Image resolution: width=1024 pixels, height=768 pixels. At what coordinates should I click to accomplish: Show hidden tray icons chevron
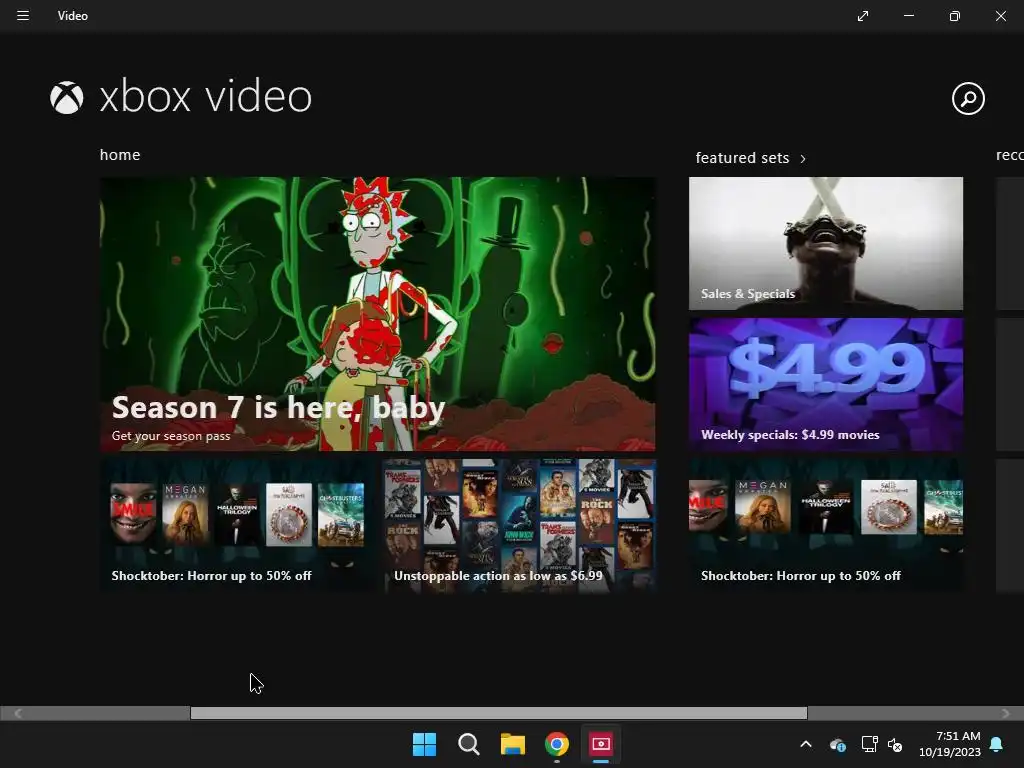806,744
